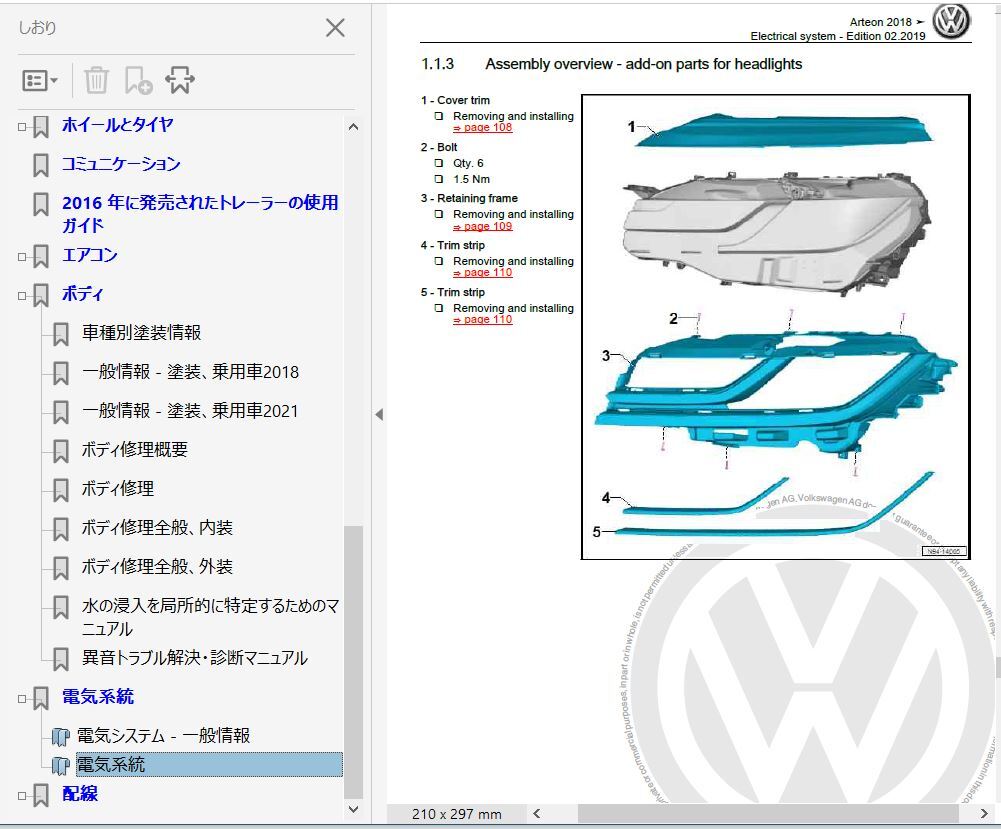The width and height of the screenshot is (1001, 829).
Task: Open the 配線 bookmark
Action: (x=80, y=794)
